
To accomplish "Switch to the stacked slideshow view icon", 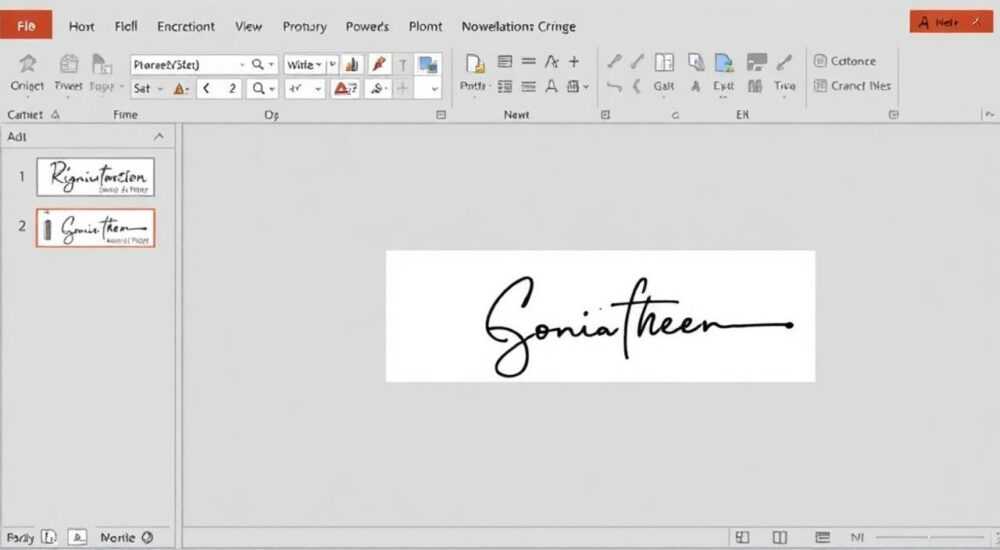I will click(x=823, y=537).
